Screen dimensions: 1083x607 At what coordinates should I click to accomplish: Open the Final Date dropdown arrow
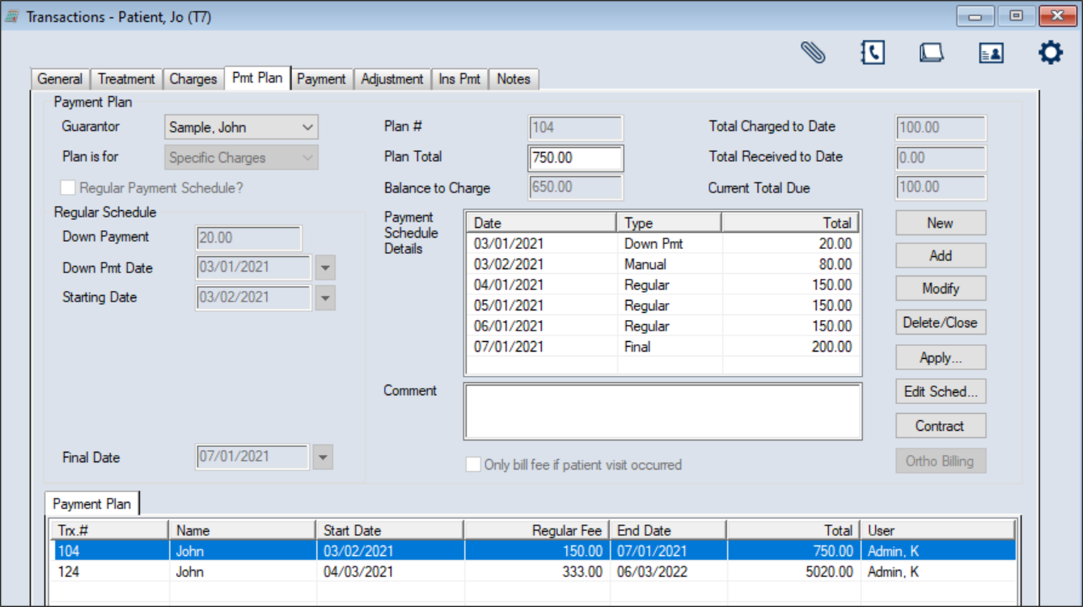tap(322, 458)
